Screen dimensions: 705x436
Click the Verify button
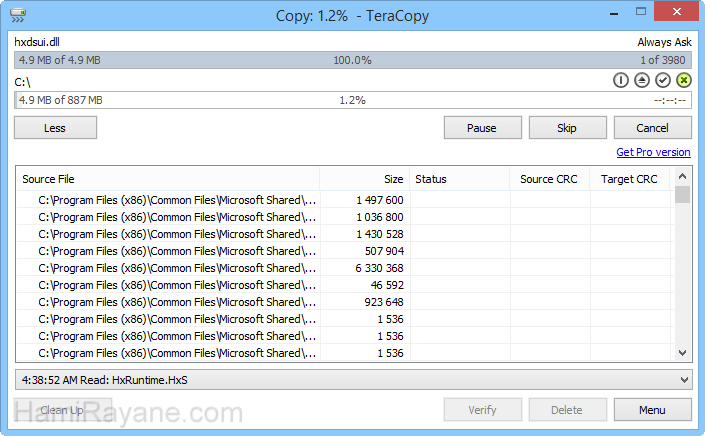482,410
